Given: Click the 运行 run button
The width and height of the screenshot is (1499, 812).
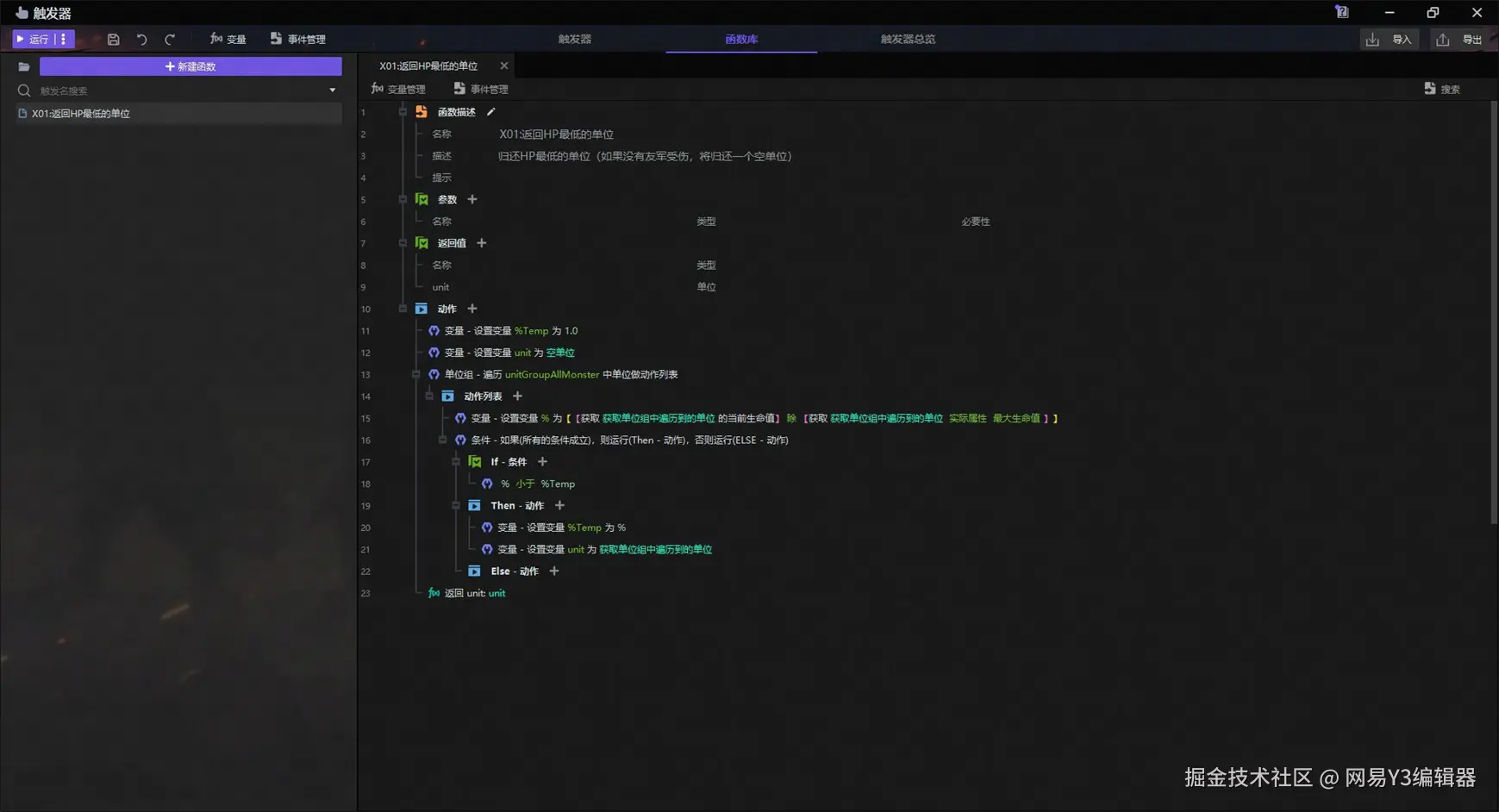Looking at the screenshot, I should pyautogui.click(x=33, y=39).
